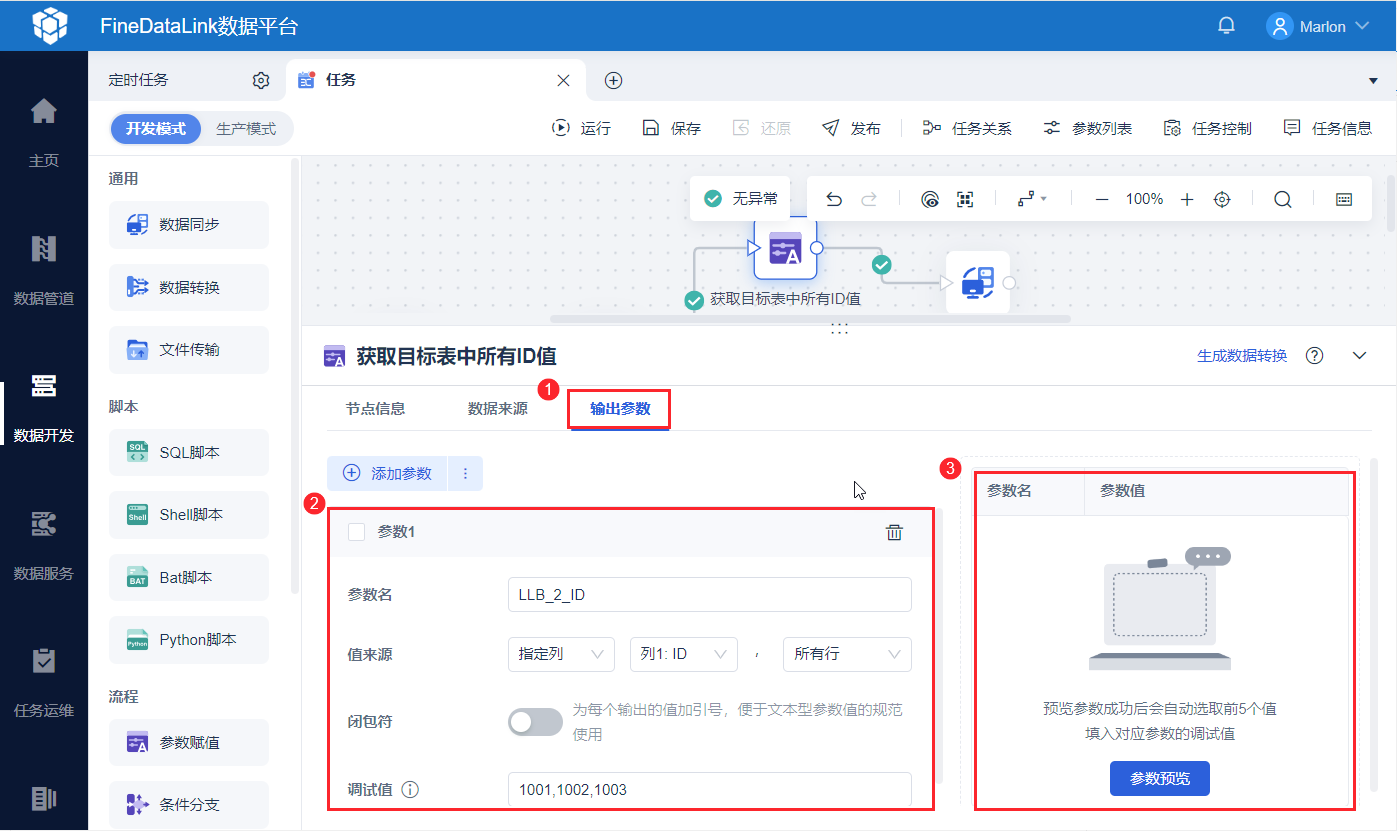Select the 参数赋值 node on canvas

[x=785, y=248]
